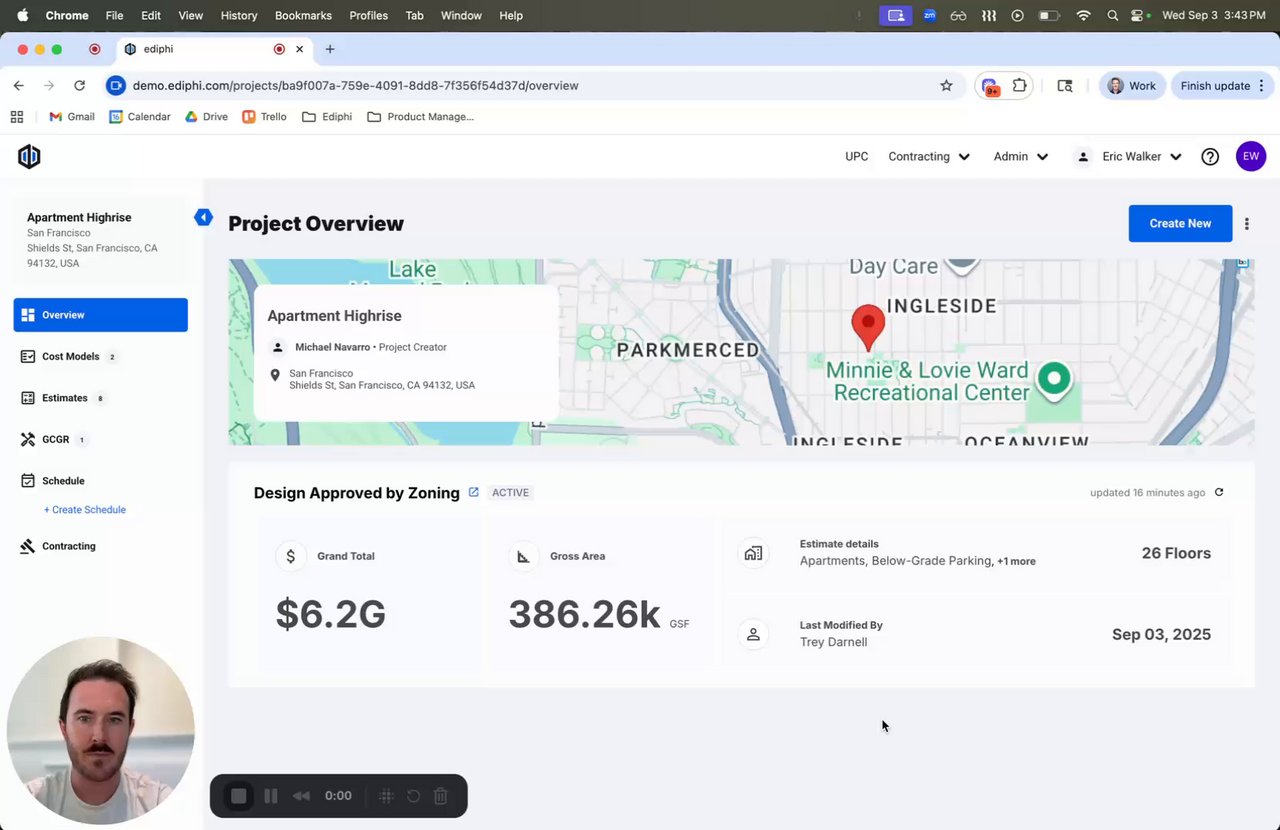Open the UPC link in the header
Screen dimensions: 1280x830
[856, 157]
